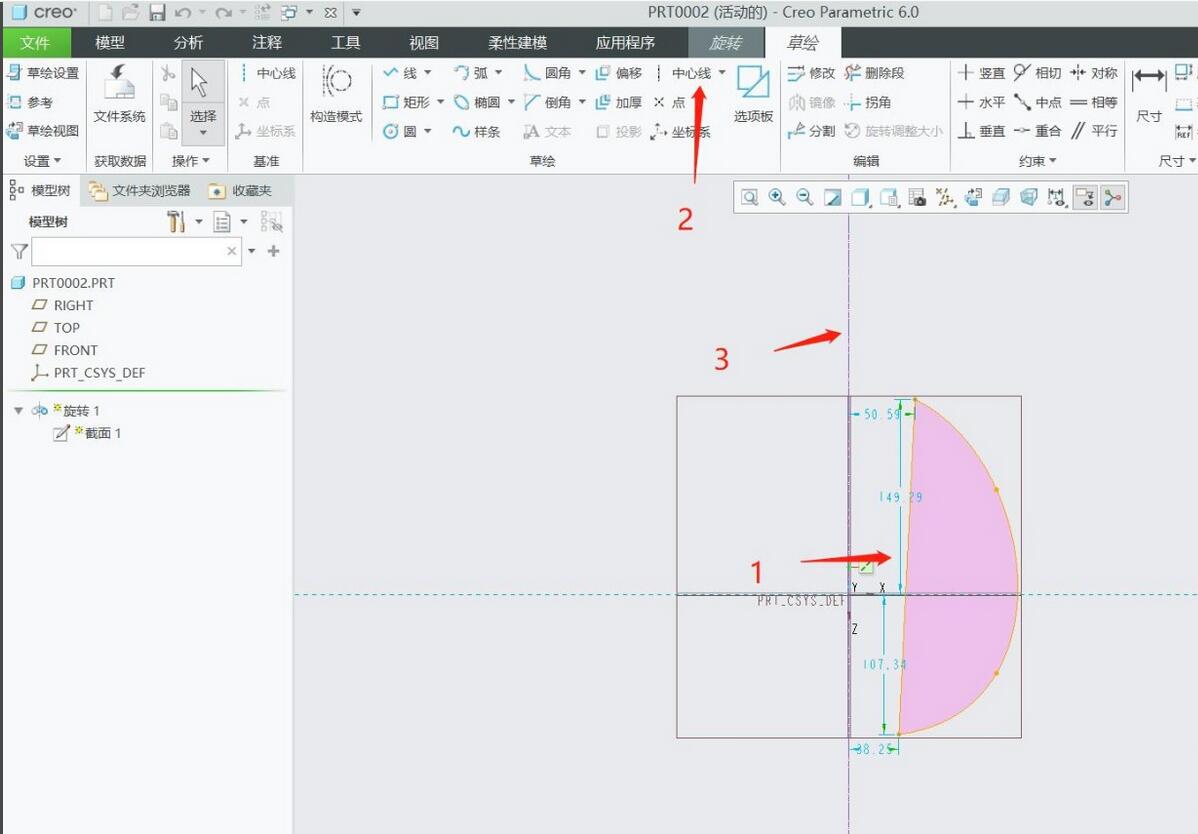Switch to the 模型 ribbon tab
This screenshot has height=834, width=1198.
[x=109, y=43]
